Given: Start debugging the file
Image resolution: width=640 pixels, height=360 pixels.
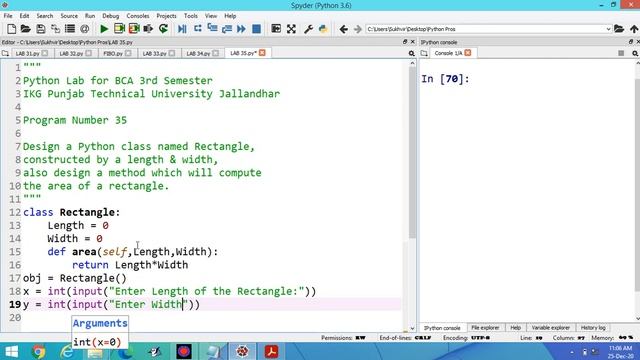Looking at the screenshot, I should pos(182,29).
